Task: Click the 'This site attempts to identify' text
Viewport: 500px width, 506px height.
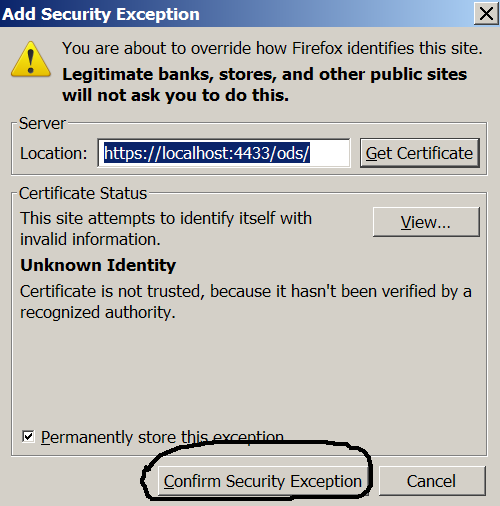Action: click(166, 229)
